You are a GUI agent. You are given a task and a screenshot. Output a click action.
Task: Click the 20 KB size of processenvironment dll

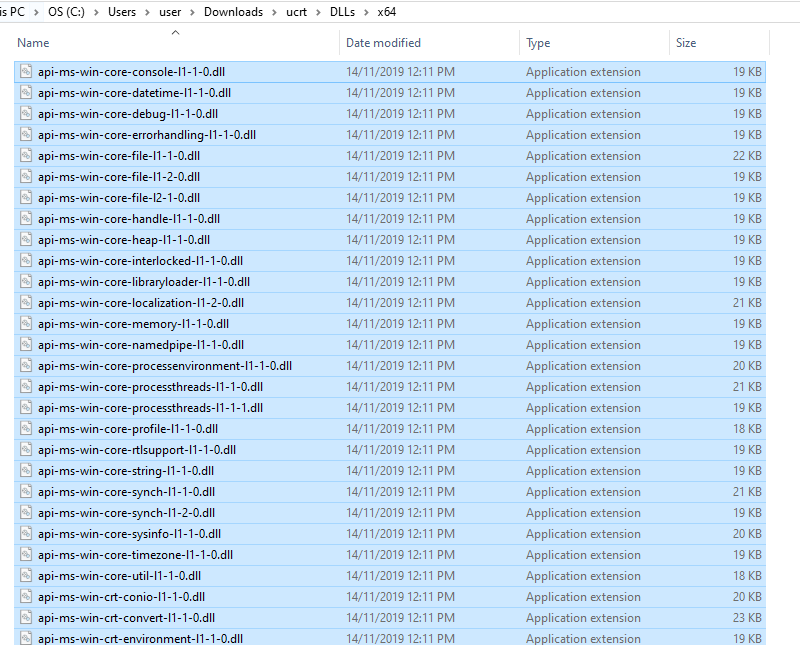click(x=747, y=366)
